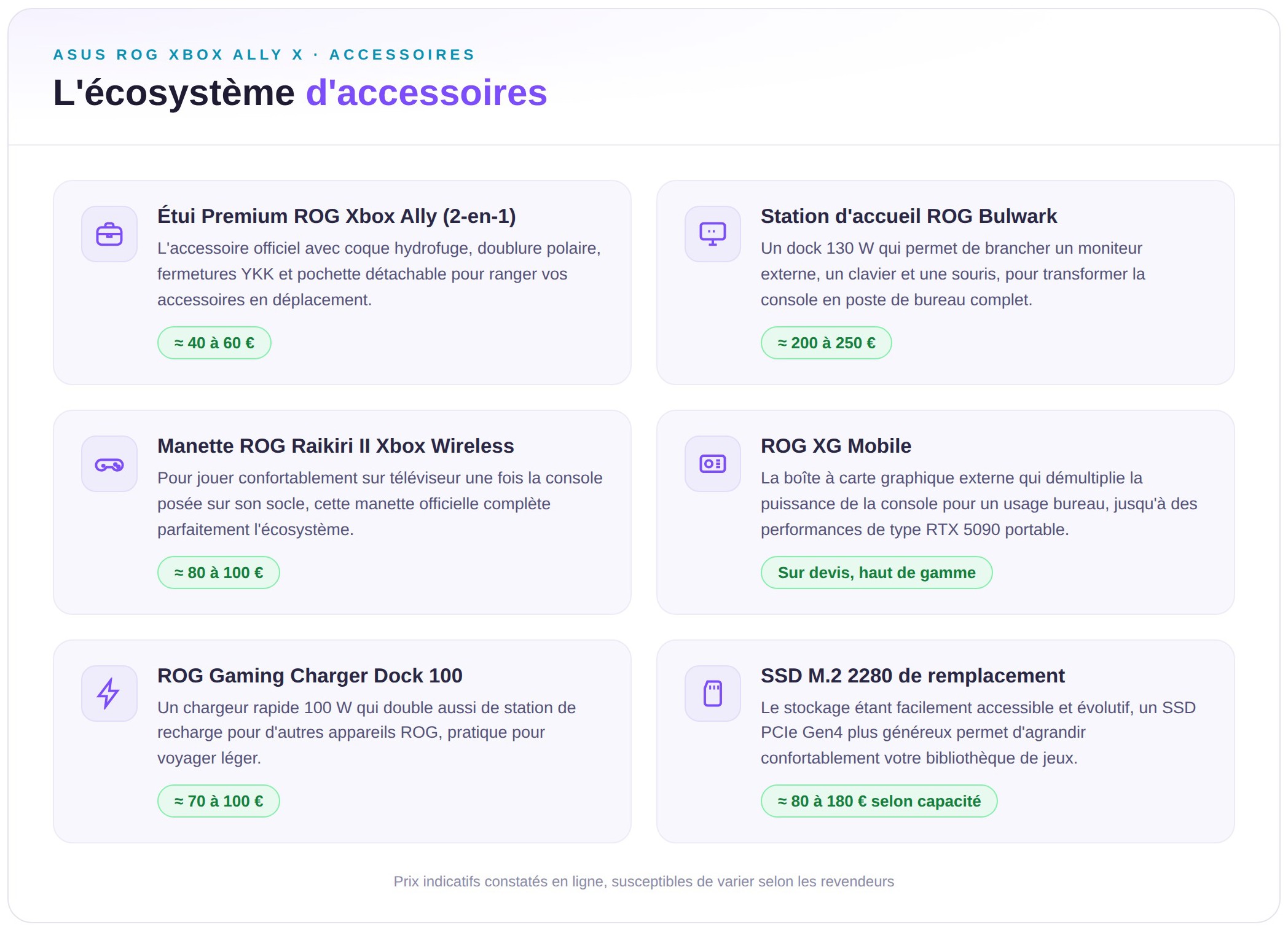The width and height of the screenshot is (1288, 930).
Task: Open the Étui Premium ROG Xbox Ally title
Action: 337,216
